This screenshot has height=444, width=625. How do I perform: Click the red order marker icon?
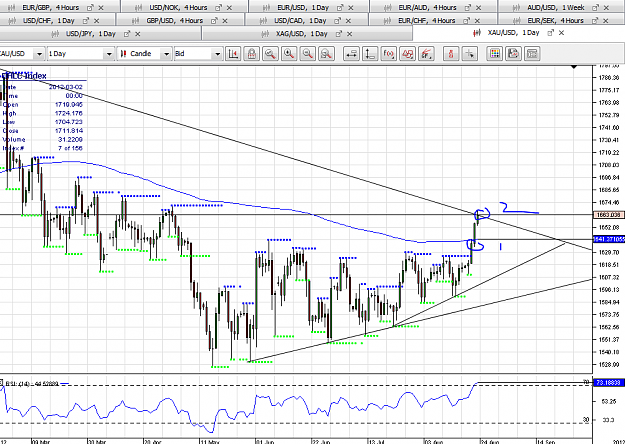[451, 53]
